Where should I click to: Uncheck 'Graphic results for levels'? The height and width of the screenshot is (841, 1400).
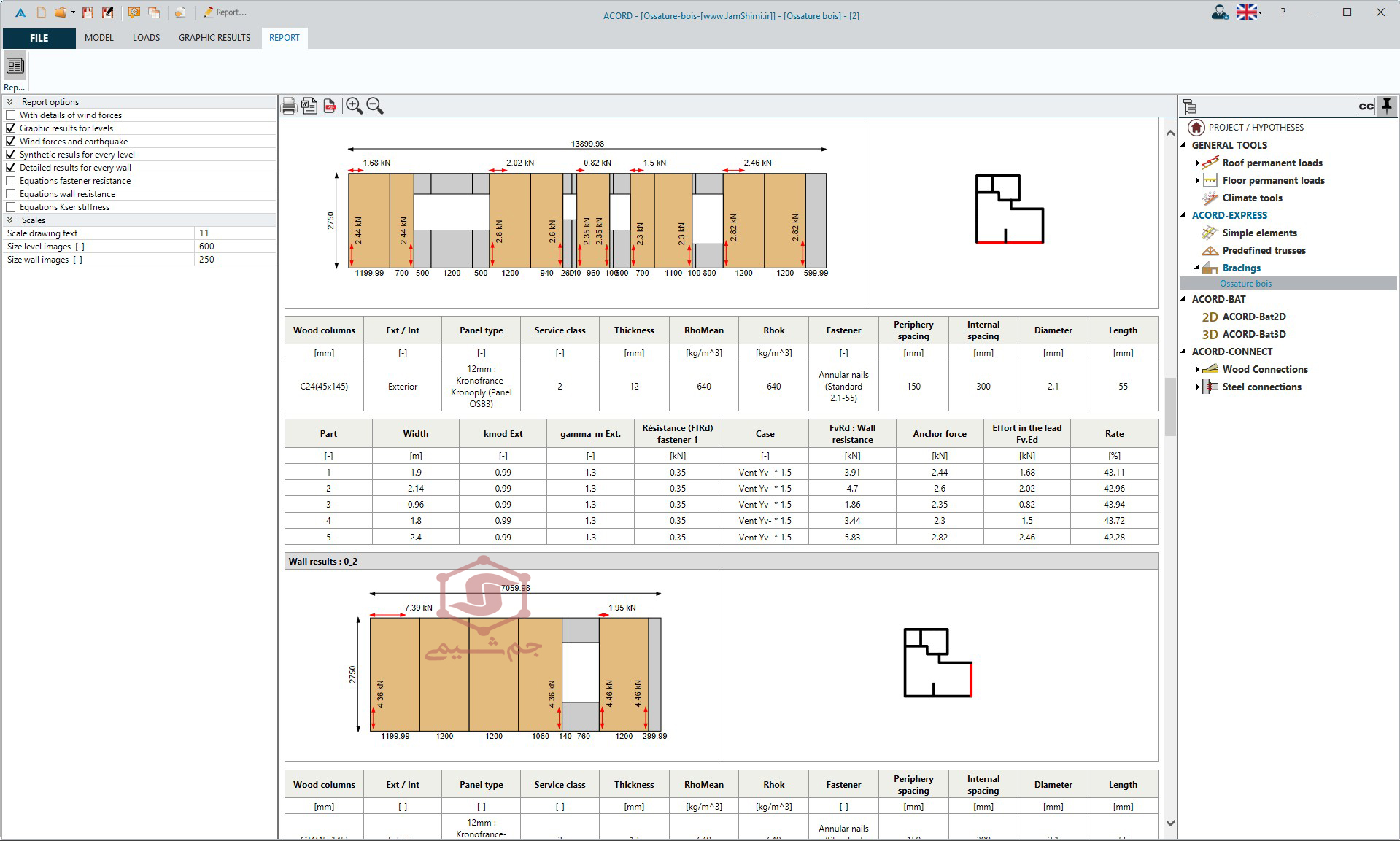pyautogui.click(x=11, y=128)
